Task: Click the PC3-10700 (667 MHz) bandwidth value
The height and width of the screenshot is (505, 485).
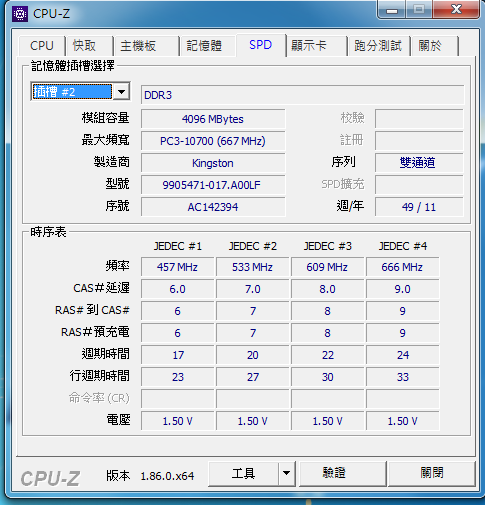Action: 213,141
